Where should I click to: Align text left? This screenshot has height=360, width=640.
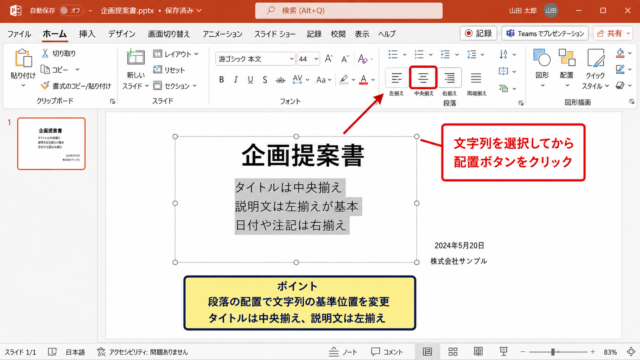pos(396,78)
